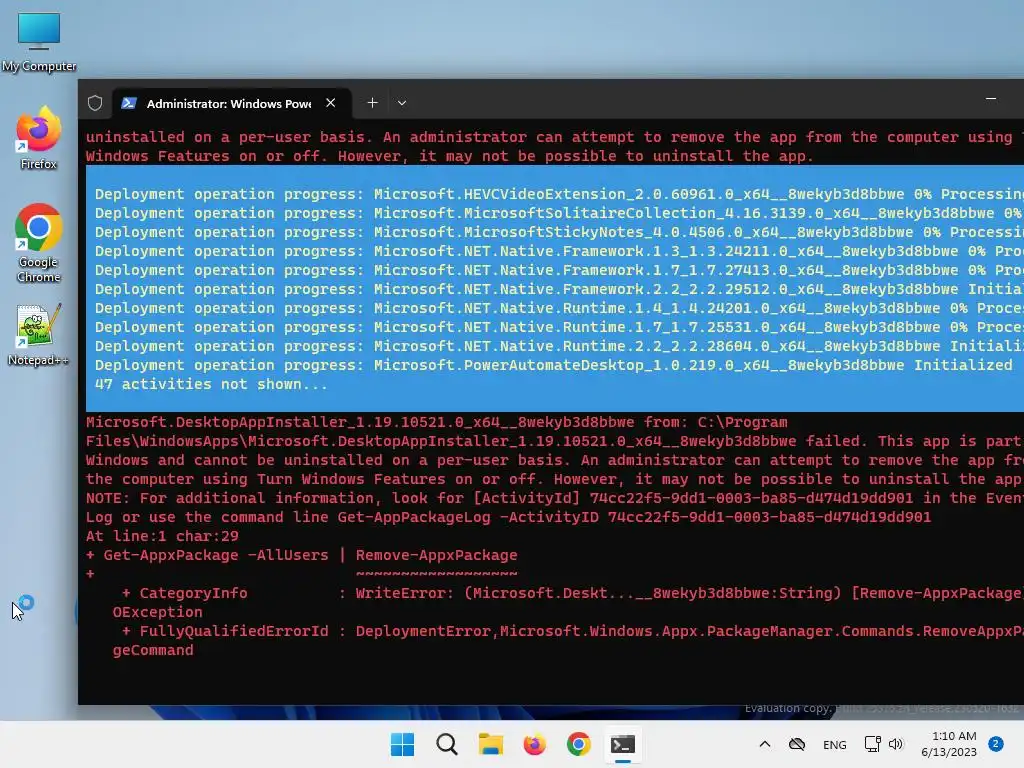
Task: Open network settings from the tray icon
Action: [x=872, y=744]
